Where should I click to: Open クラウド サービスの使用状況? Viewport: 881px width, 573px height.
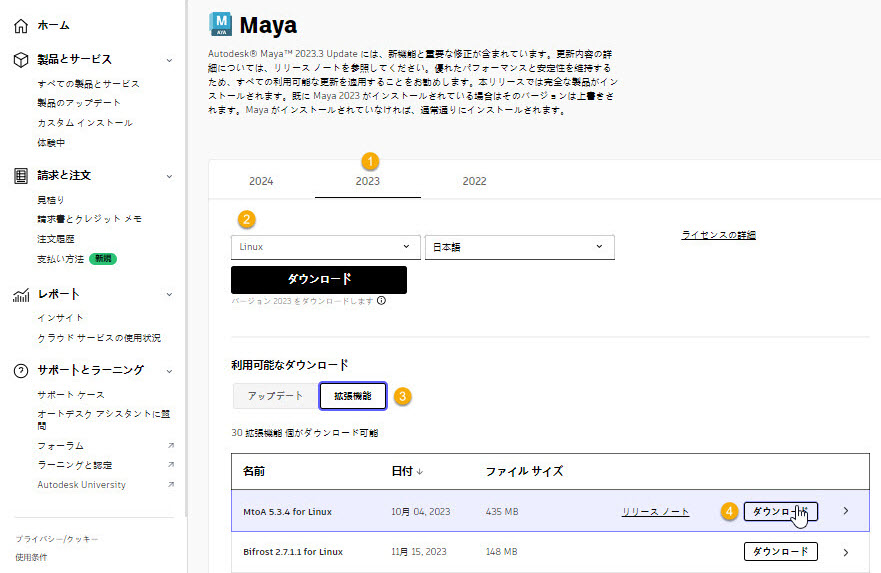click(99, 338)
